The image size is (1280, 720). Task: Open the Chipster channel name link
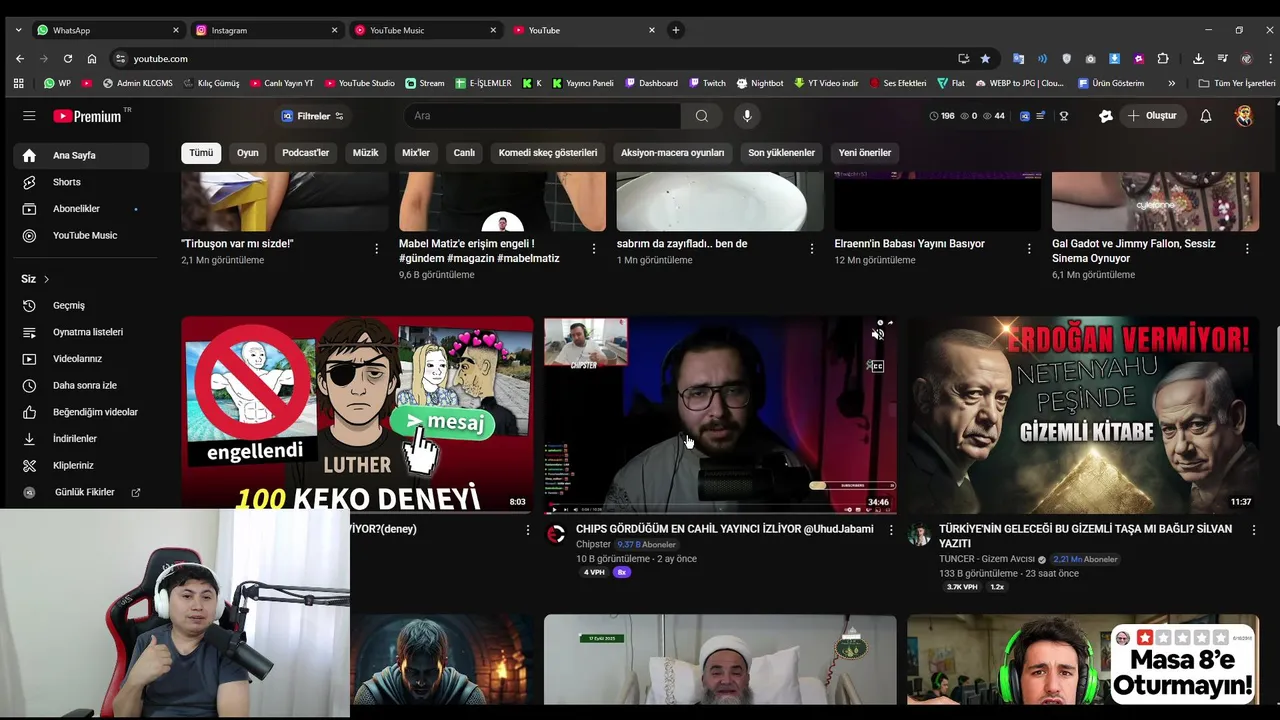click(593, 544)
